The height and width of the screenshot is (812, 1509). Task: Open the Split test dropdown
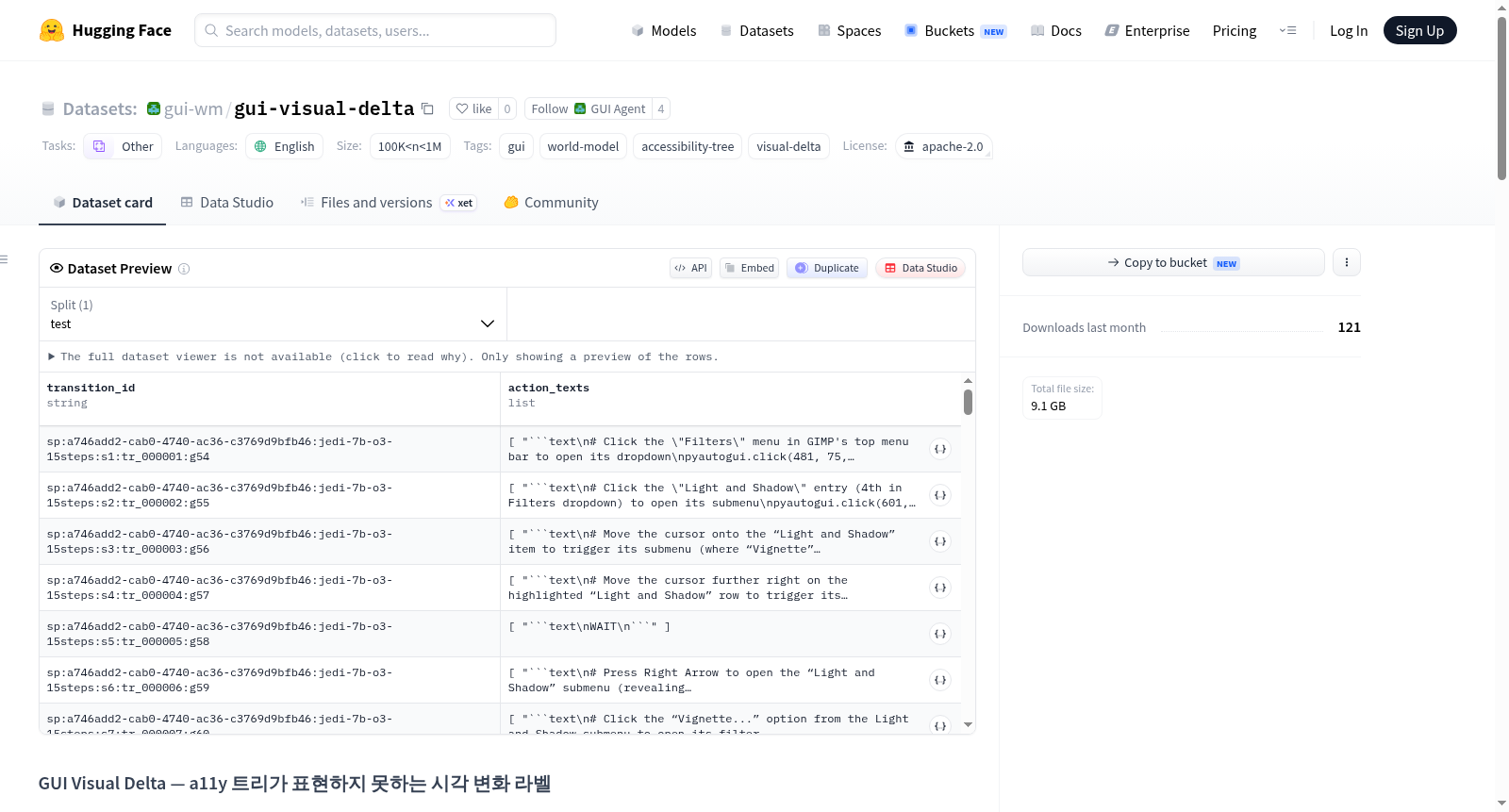tap(273, 314)
